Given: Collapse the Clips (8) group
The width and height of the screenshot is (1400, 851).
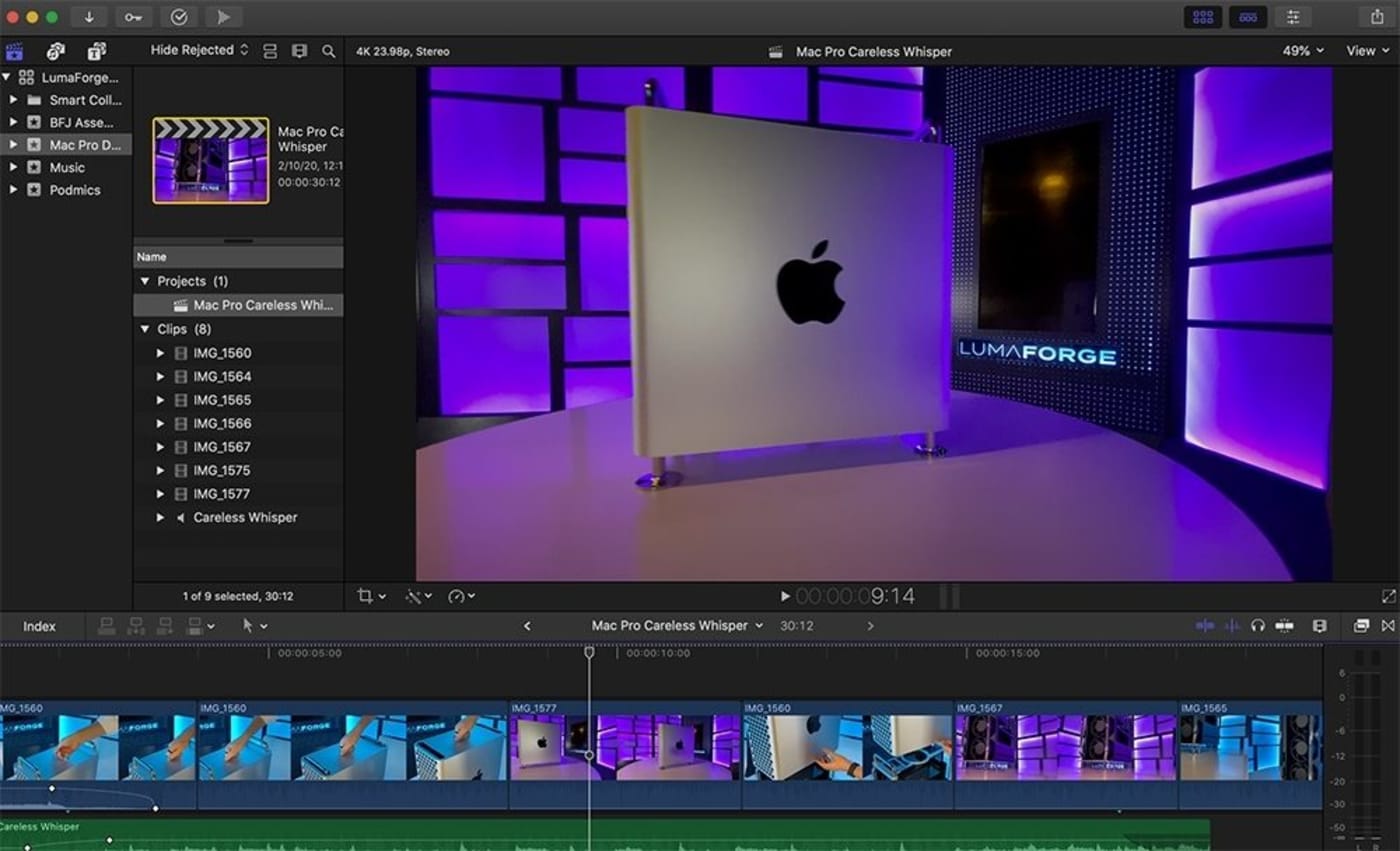Looking at the screenshot, I should pyautogui.click(x=145, y=329).
